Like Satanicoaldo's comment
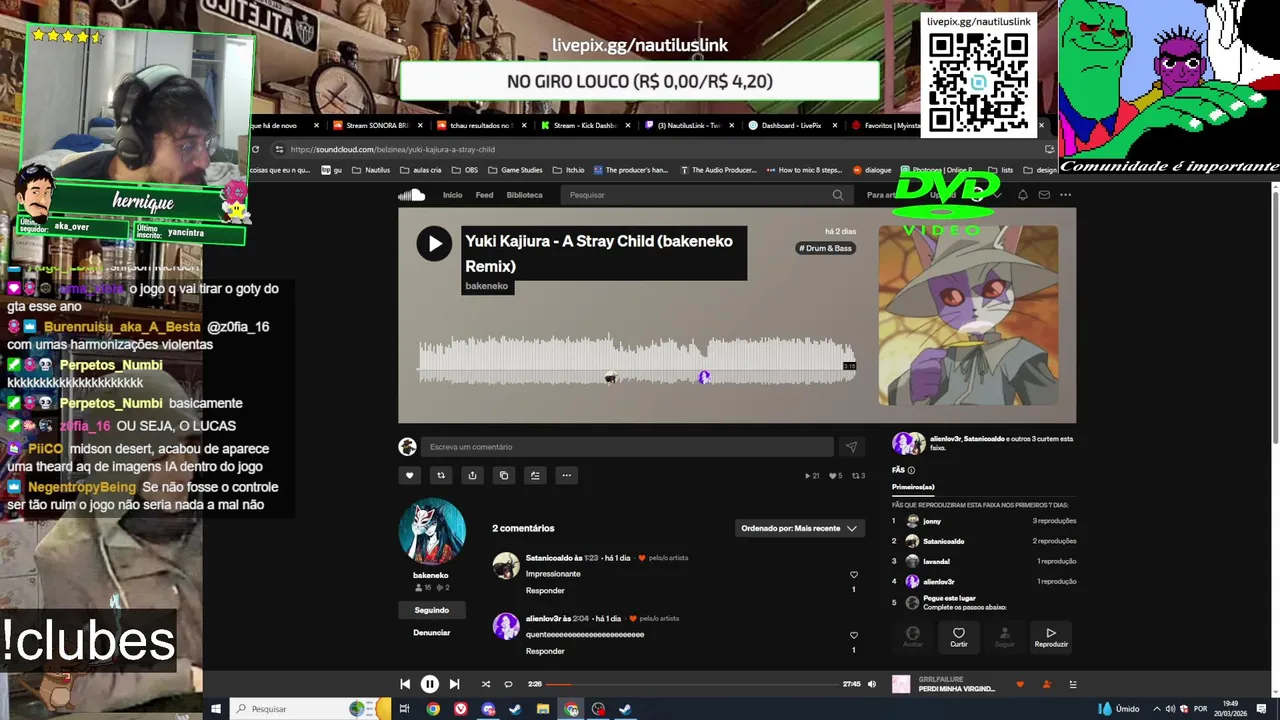 (x=853, y=575)
